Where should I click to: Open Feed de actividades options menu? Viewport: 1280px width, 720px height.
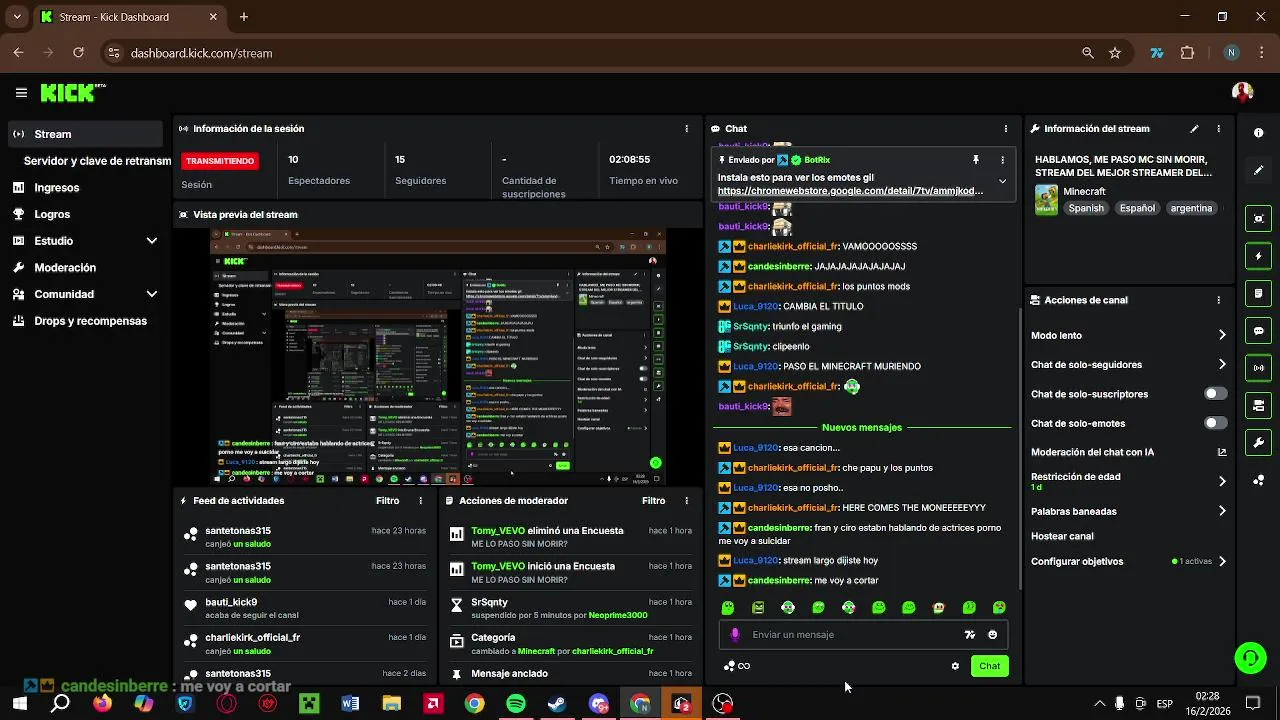[x=420, y=501]
